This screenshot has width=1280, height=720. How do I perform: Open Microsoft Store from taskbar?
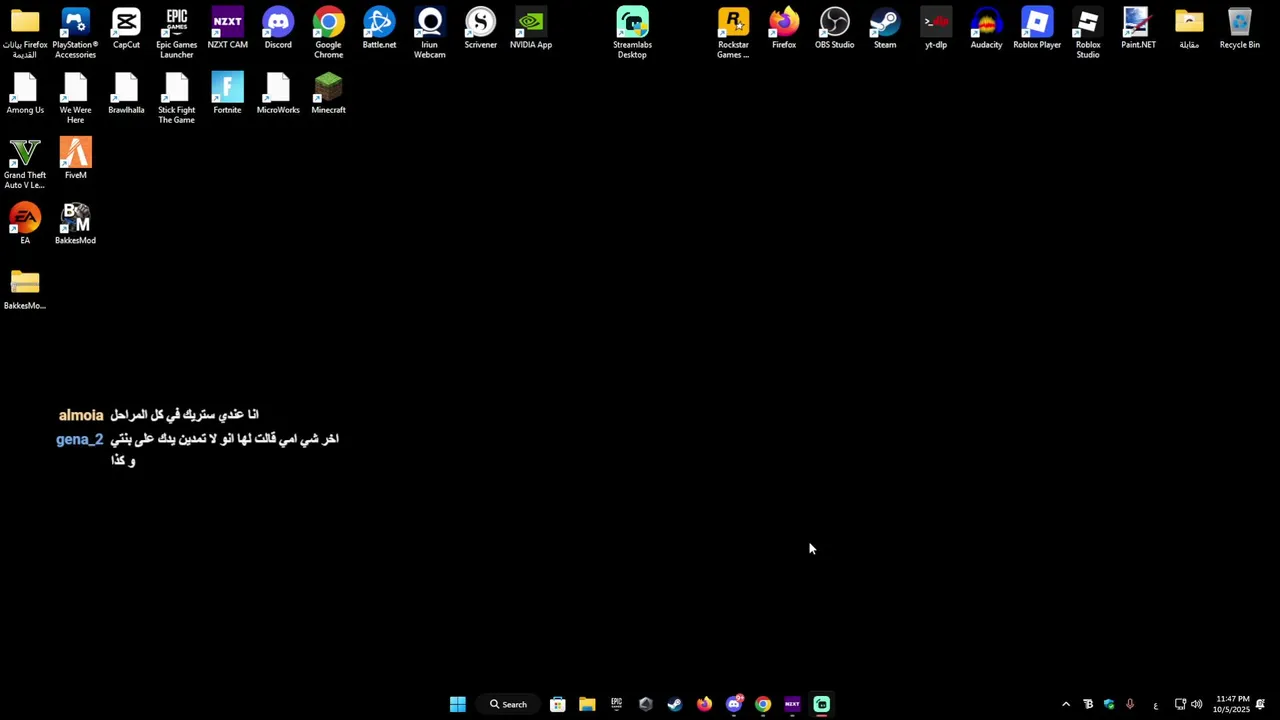click(558, 704)
